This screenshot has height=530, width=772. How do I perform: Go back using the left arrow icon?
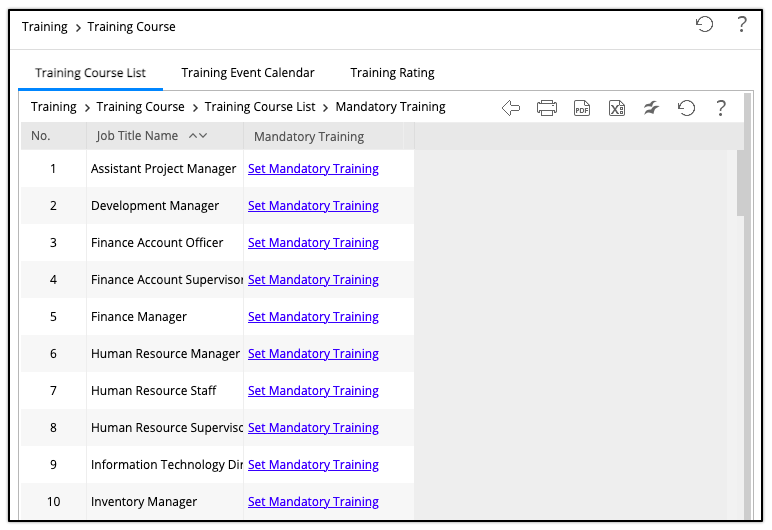tap(511, 107)
